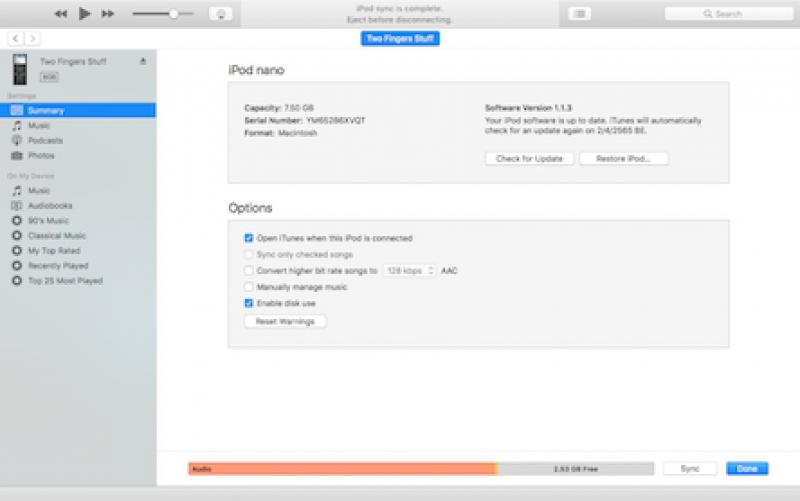Screen dimensions: 800x501
Task: Click the Classical Music gear icon
Action: [17, 236]
